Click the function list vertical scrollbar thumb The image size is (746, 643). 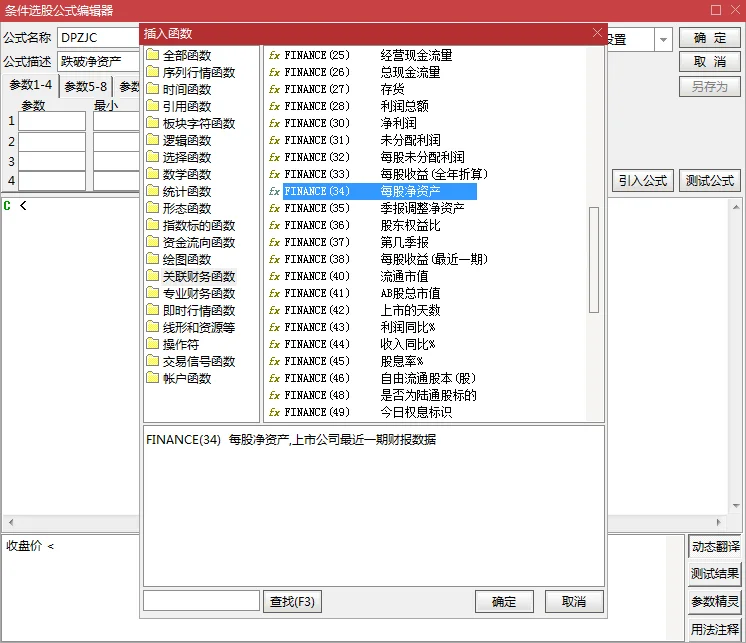coord(593,260)
